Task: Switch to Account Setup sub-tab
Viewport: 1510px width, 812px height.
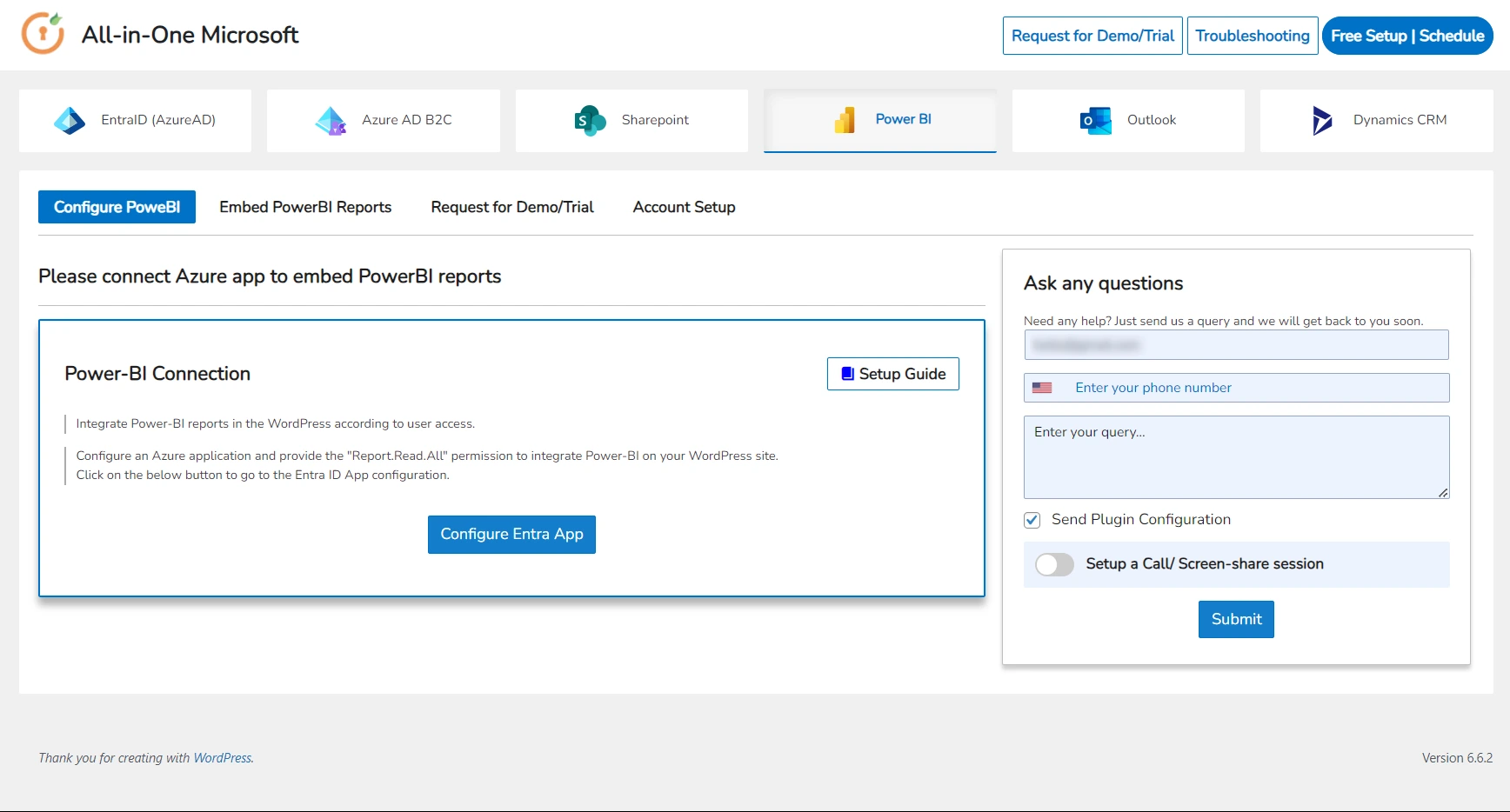Action: (x=684, y=207)
